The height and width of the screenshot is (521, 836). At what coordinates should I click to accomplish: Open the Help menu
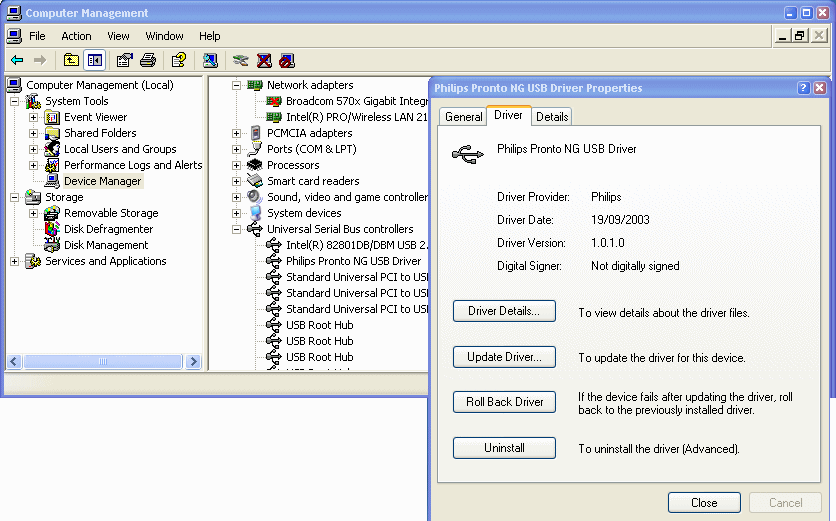click(210, 36)
